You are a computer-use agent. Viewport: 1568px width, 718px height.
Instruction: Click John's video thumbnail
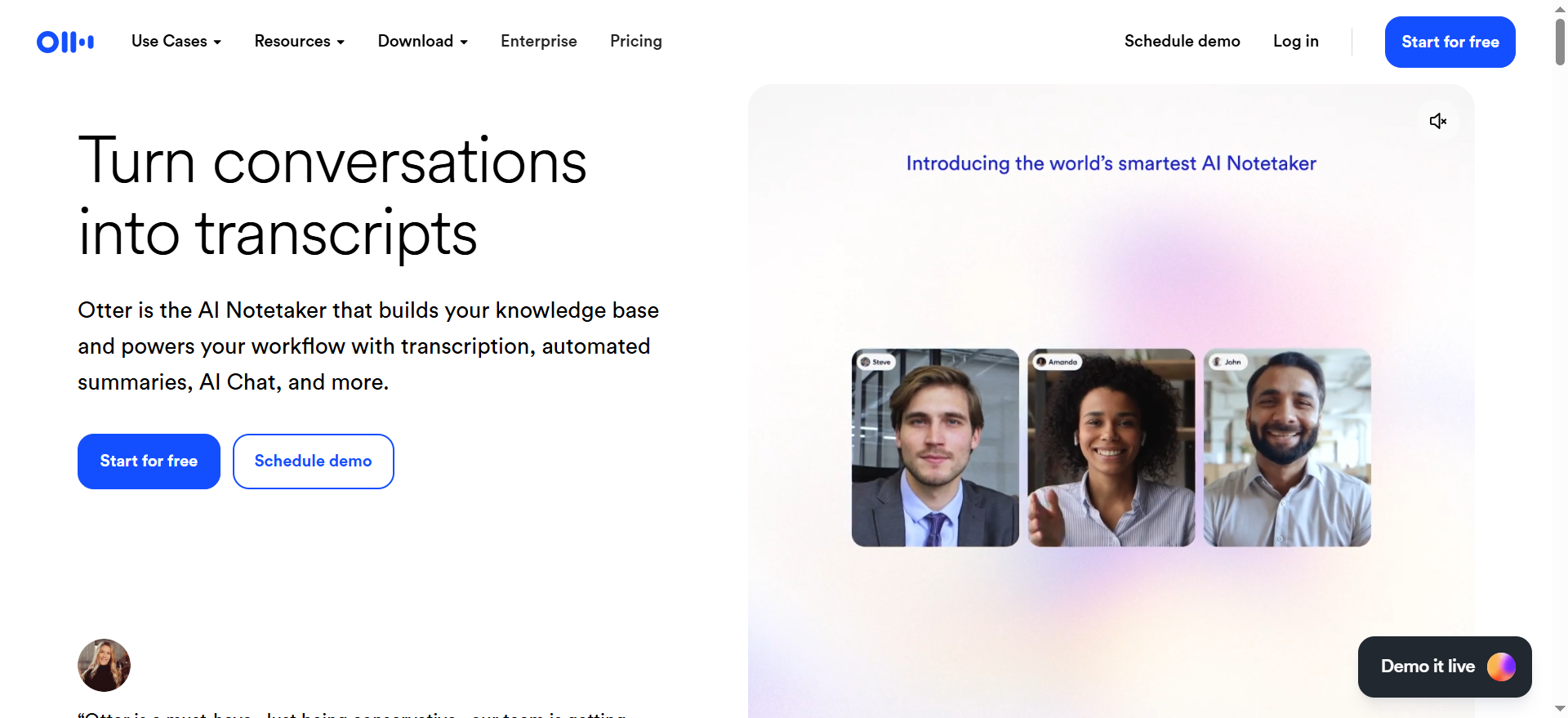(1287, 448)
